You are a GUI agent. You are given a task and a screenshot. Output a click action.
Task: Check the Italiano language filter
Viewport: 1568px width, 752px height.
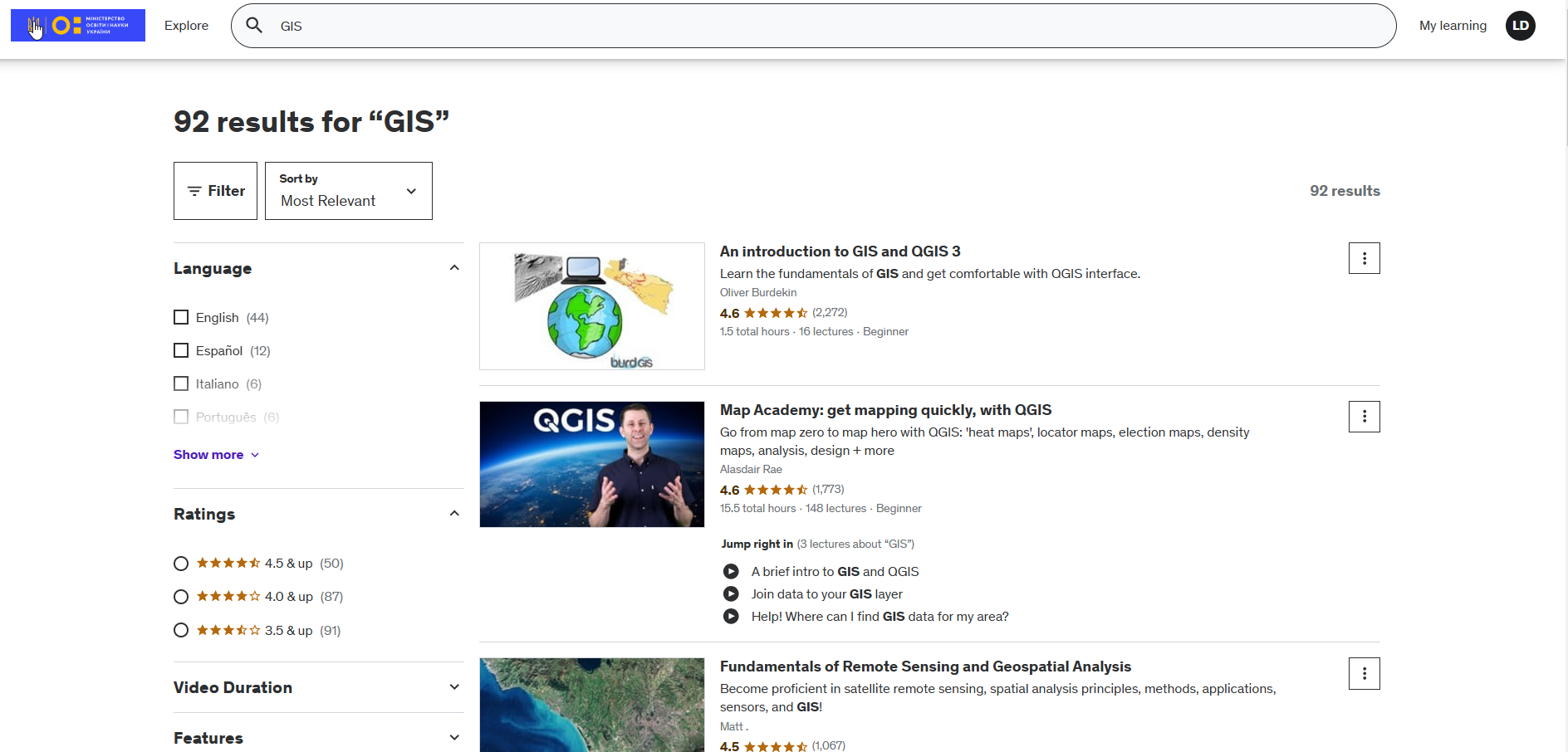click(181, 383)
